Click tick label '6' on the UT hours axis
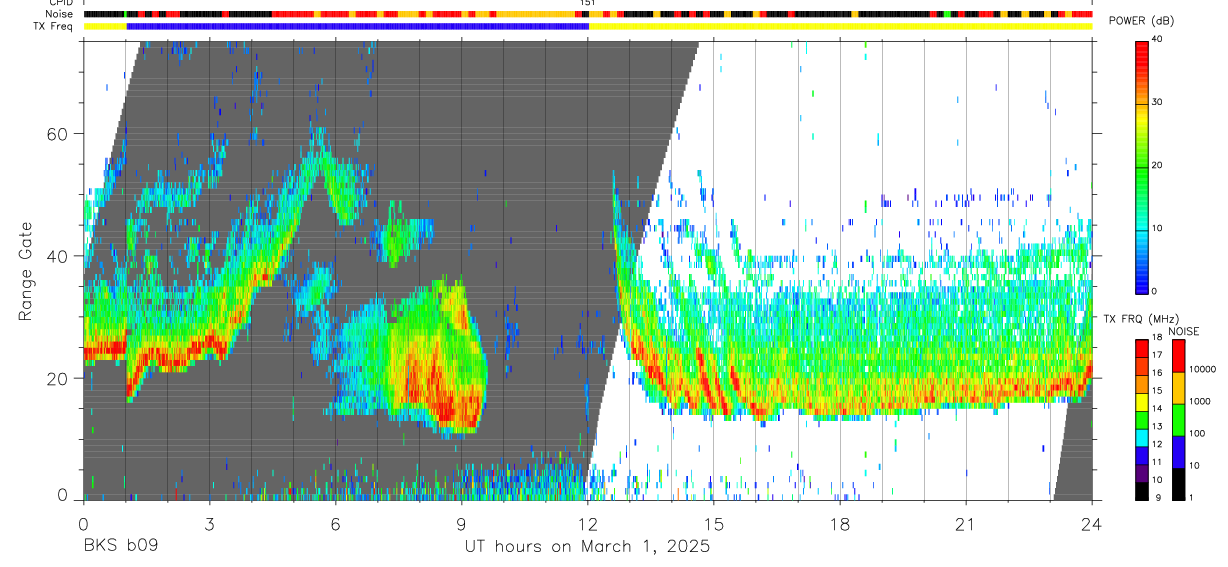The width and height of the screenshot is (1228, 567). [335, 524]
